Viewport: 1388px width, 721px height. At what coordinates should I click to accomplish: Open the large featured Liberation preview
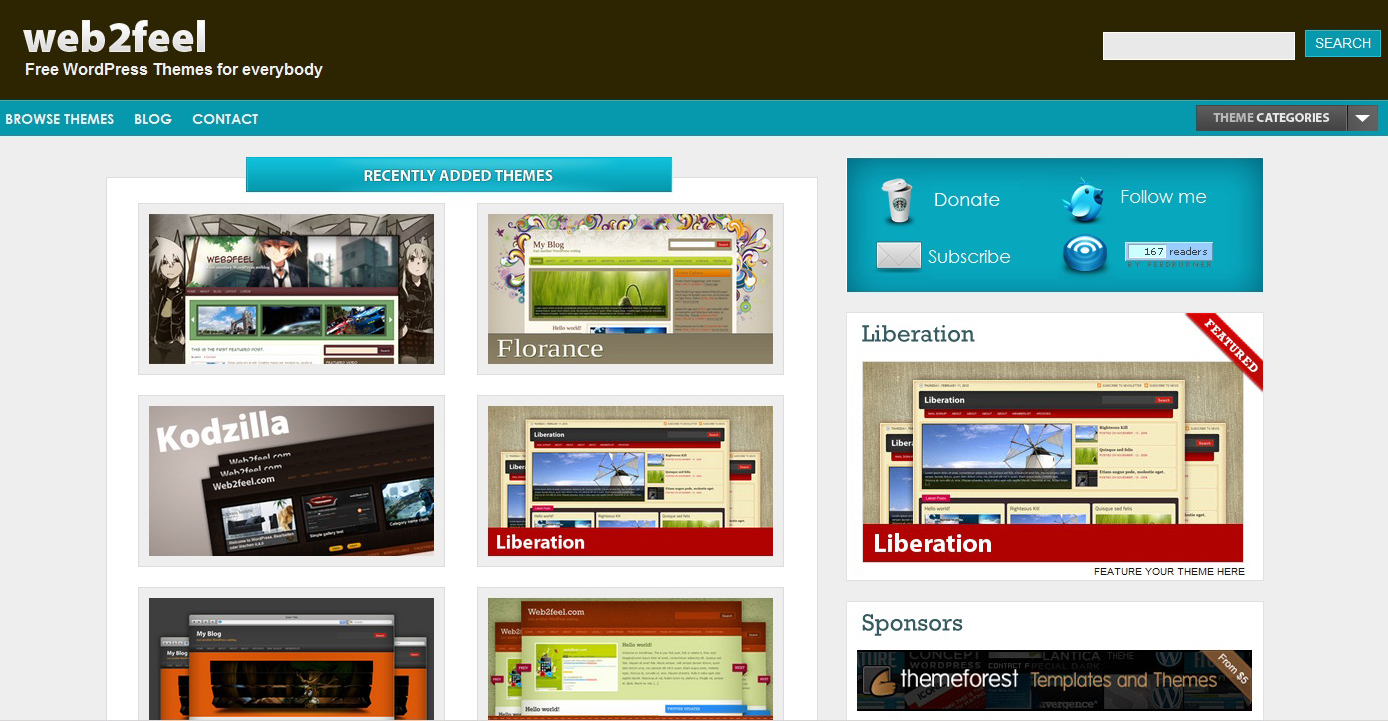tap(1052, 461)
